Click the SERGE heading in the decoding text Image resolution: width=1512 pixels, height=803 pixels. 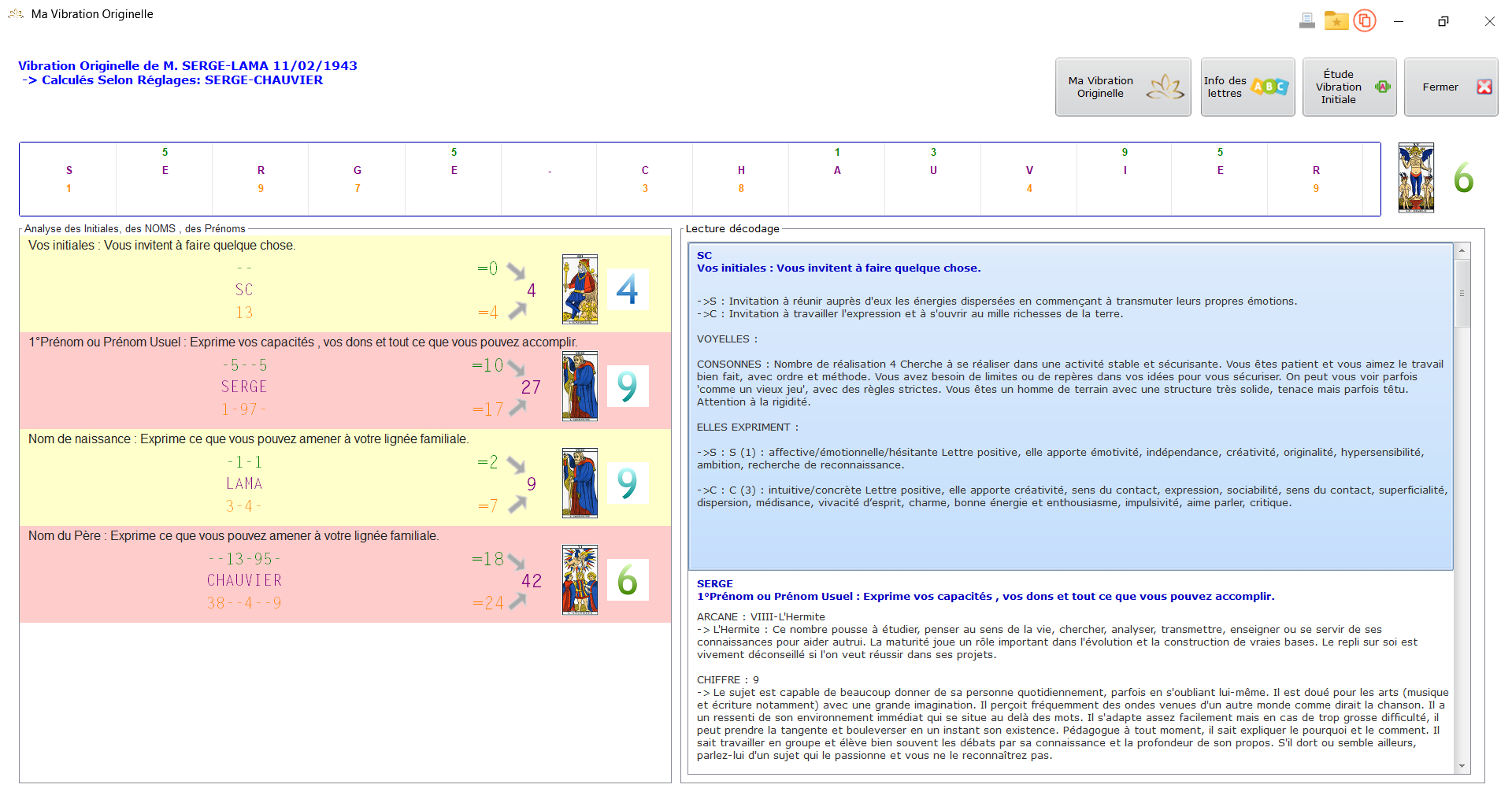[714, 584]
